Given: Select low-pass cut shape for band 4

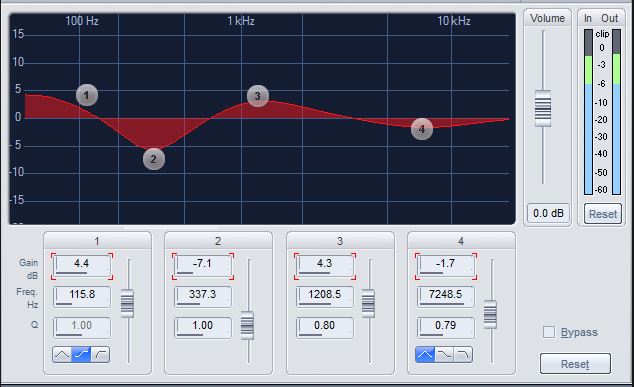Looking at the screenshot, I should [x=463, y=355].
